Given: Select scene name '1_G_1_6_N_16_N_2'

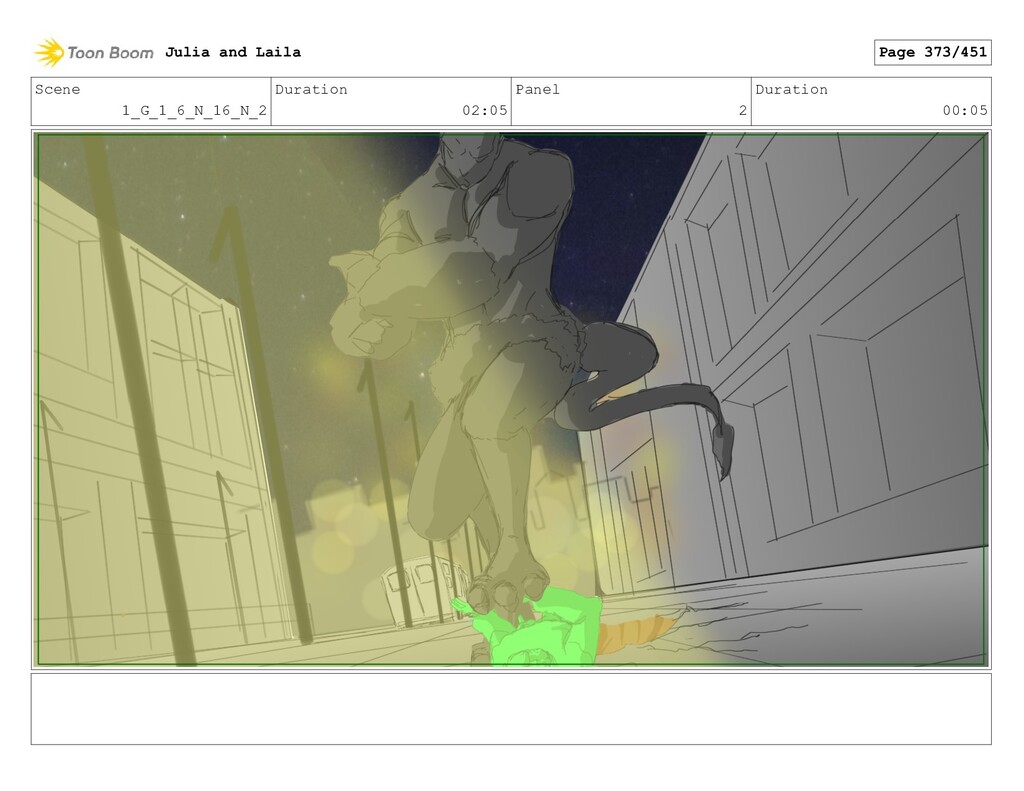Looking at the screenshot, I should [194, 110].
